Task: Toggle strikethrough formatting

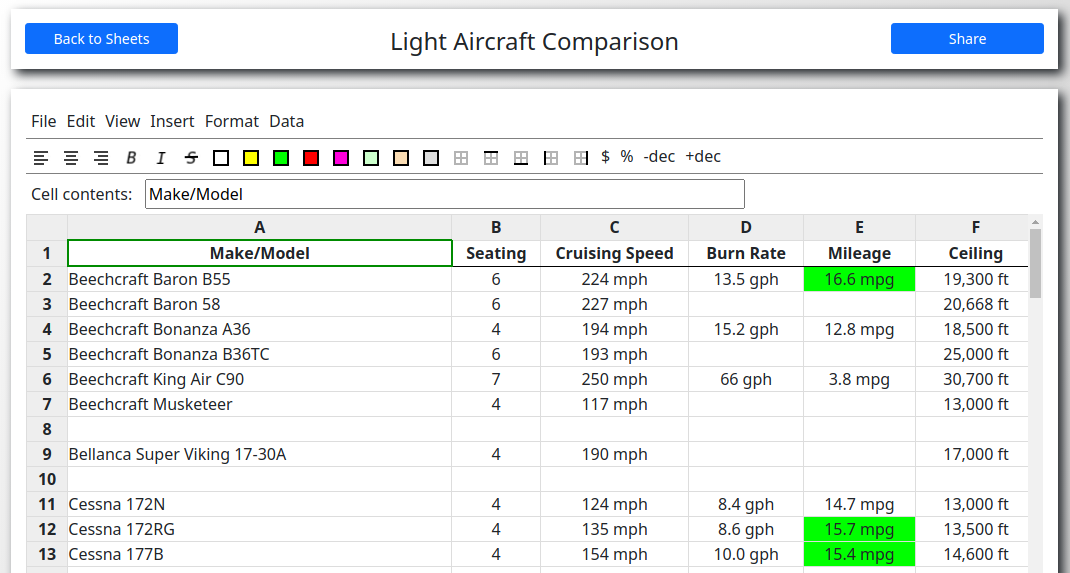Action: coord(191,158)
